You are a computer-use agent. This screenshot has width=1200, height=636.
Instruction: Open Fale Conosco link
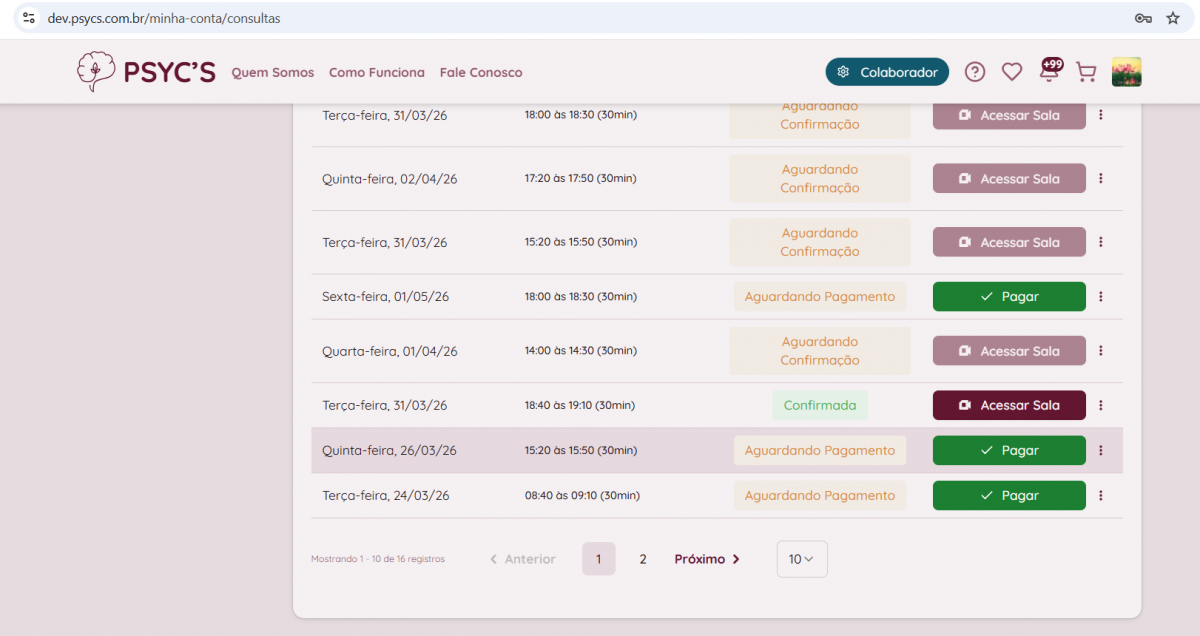[x=481, y=72]
